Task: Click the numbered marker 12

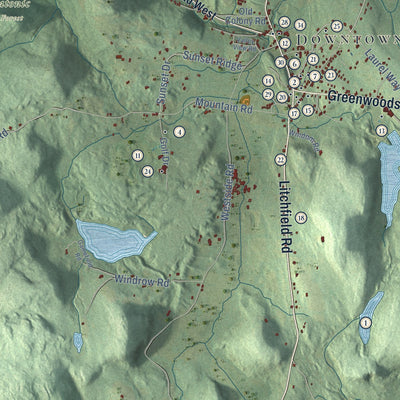Action: click(x=285, y=43)
